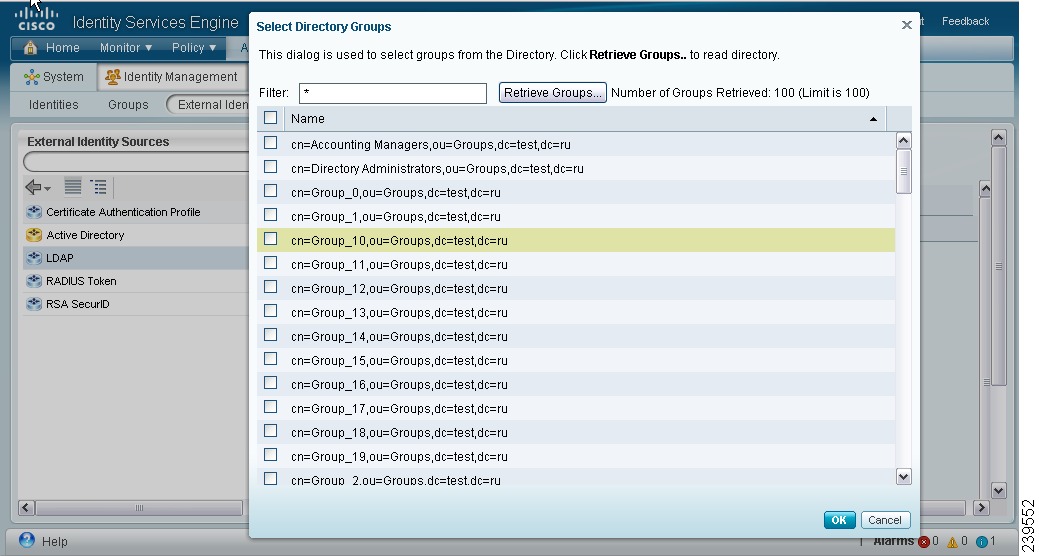
Task: Check the Group_16 checkbox
Action: (x=270, y=383)
